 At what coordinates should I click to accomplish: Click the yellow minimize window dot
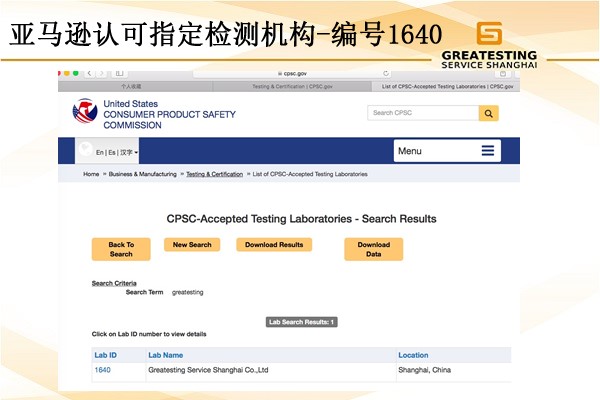click(67, 73)
